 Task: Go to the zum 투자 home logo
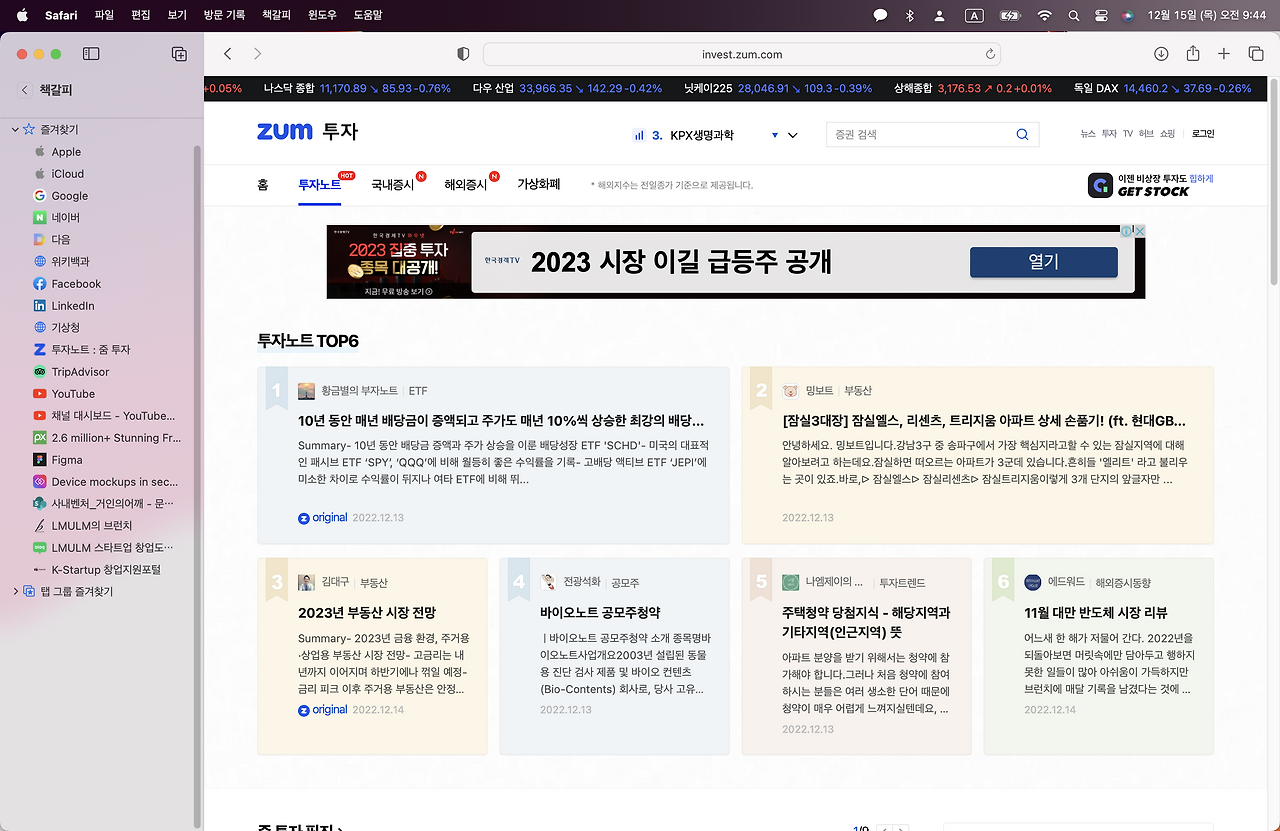tap(307, 132)
